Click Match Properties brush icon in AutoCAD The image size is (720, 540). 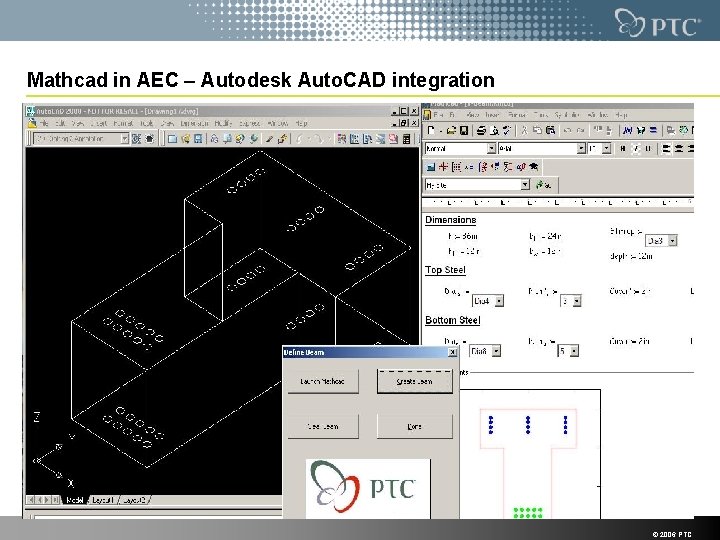click(269, 139)
